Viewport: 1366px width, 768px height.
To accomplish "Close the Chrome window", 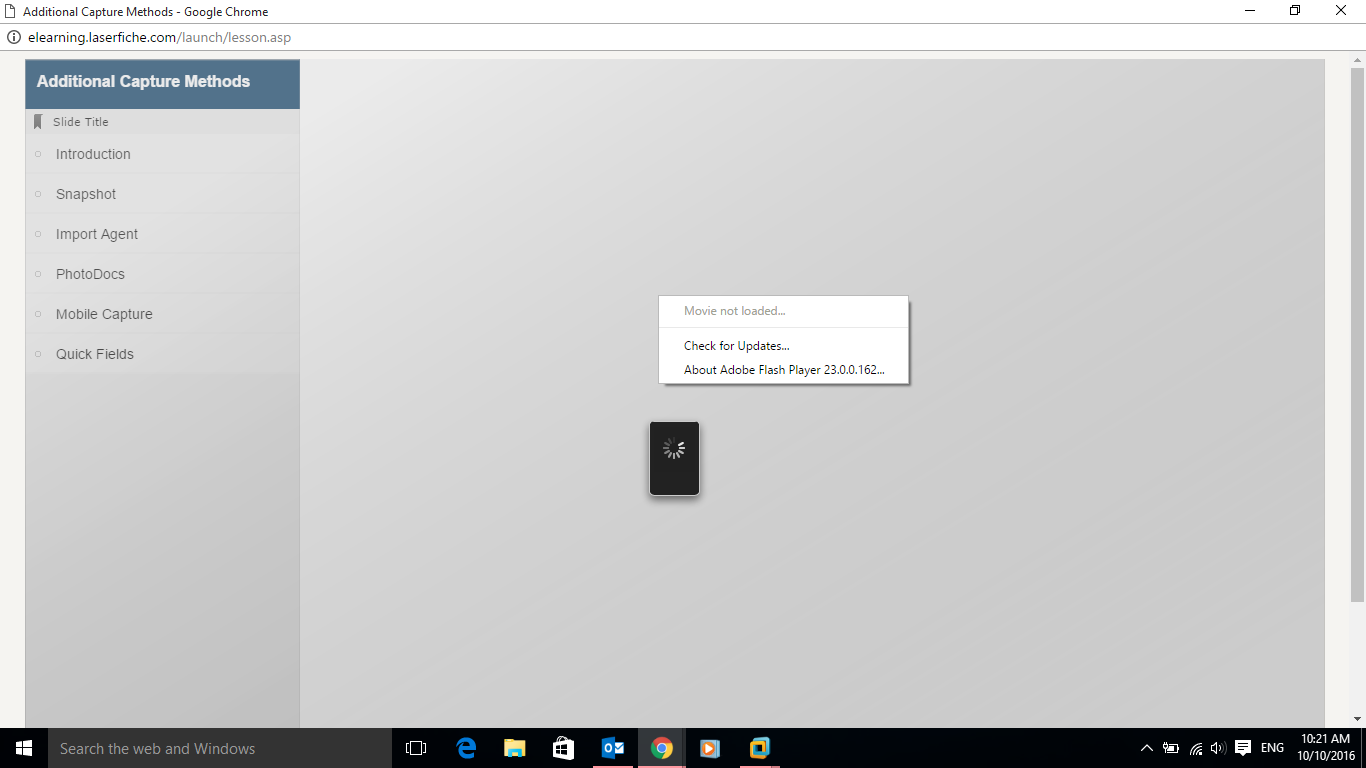I will click(1341, 11).
